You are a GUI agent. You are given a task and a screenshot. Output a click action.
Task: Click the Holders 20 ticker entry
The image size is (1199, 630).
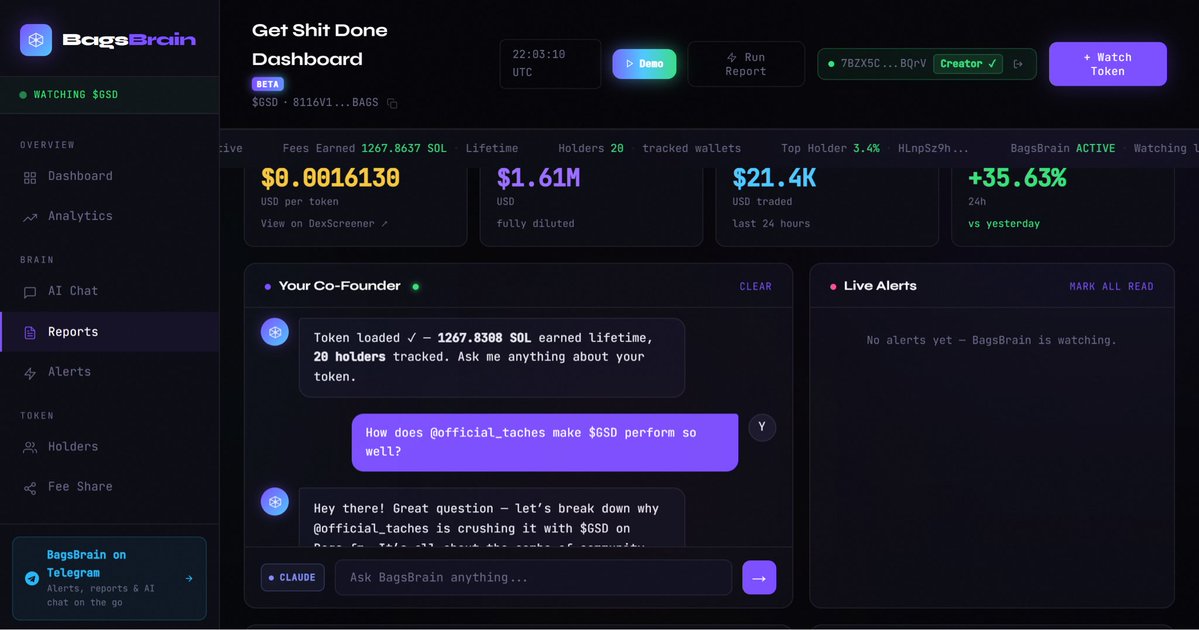649,148
